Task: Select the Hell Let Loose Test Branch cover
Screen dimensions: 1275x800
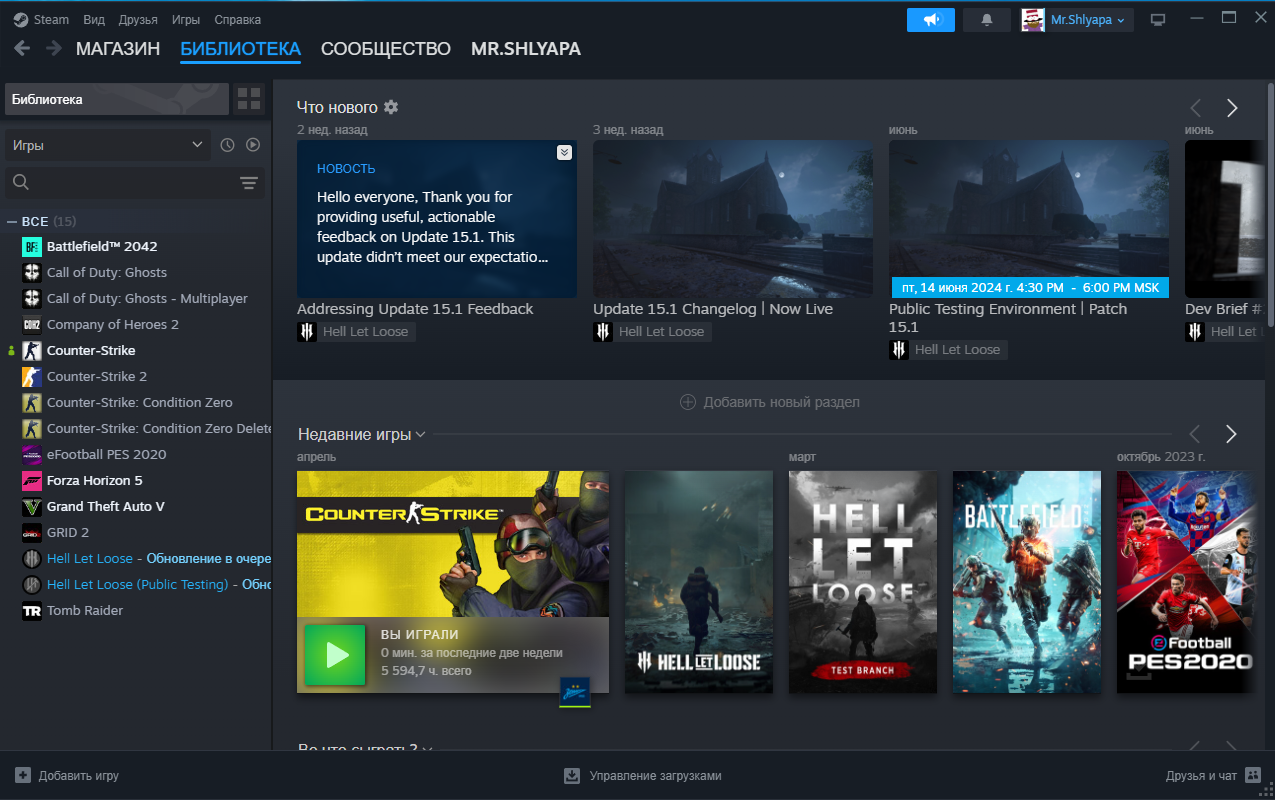Action: (863, 582)
